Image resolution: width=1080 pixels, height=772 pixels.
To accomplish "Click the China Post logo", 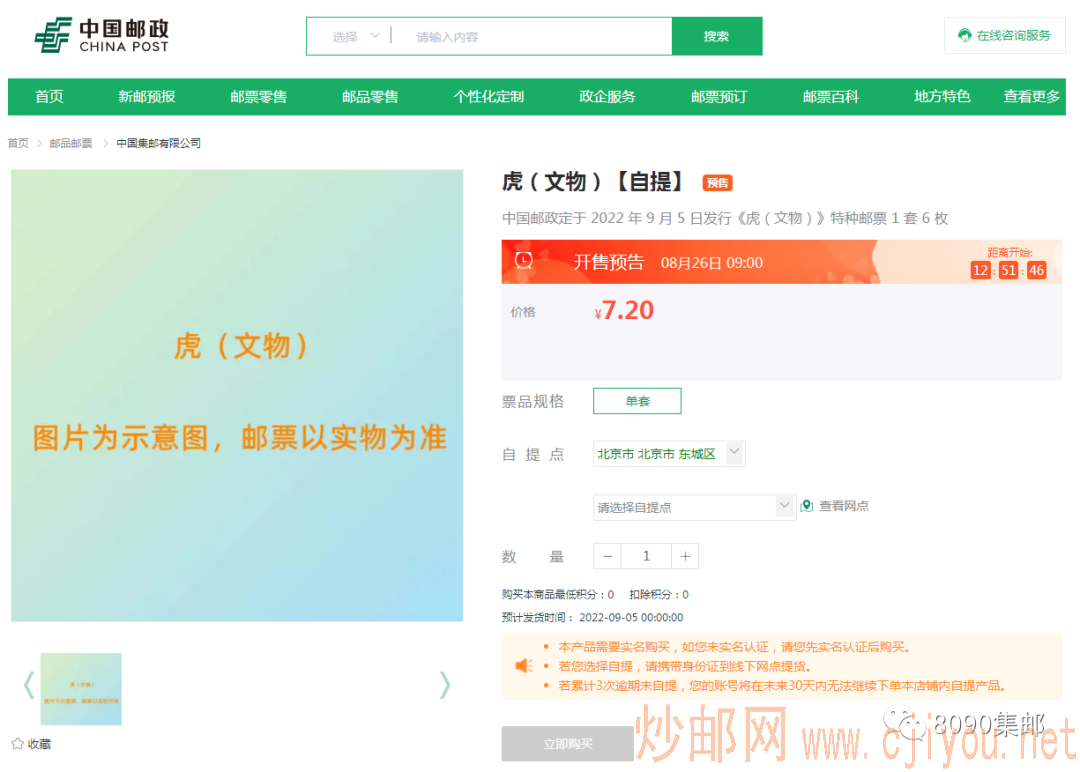I will 101,36.
